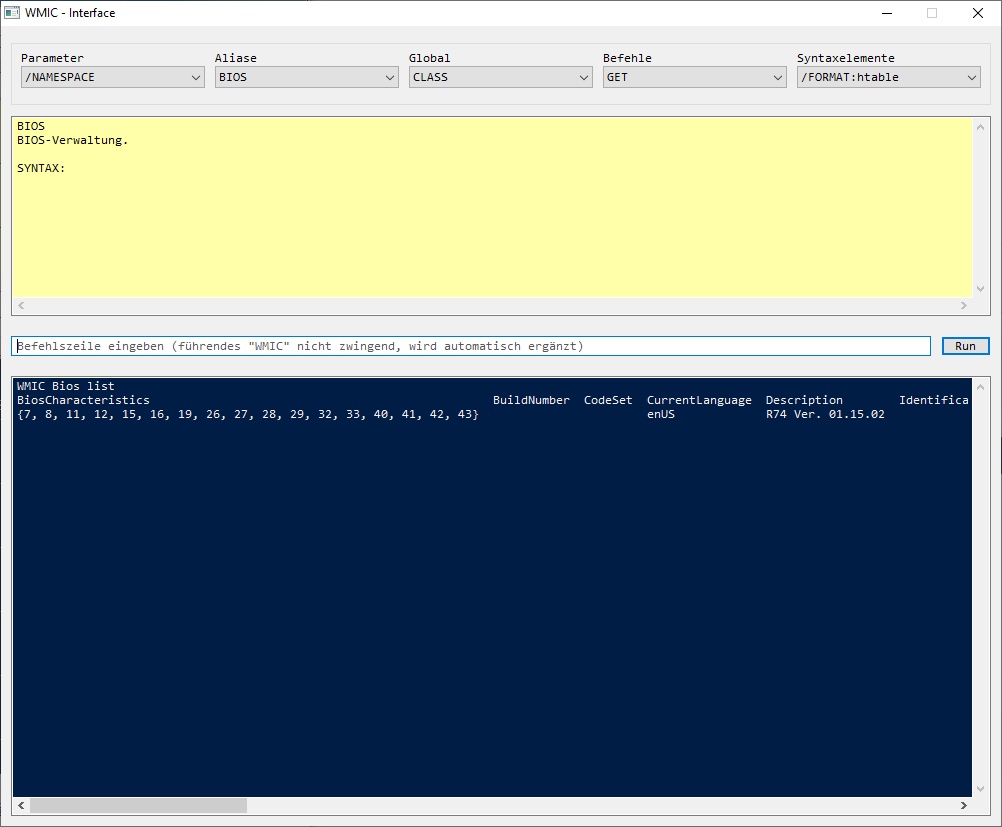Screen dimensions: 1002x827
Task: Open the Parameter /NAMESPACE dropdown
Action: 112,77
